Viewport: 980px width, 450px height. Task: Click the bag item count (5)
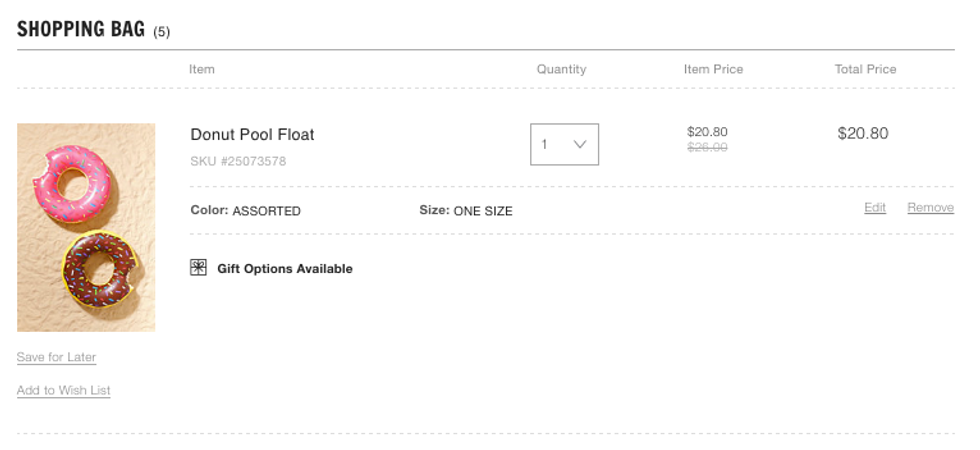[x=161, y=32]
